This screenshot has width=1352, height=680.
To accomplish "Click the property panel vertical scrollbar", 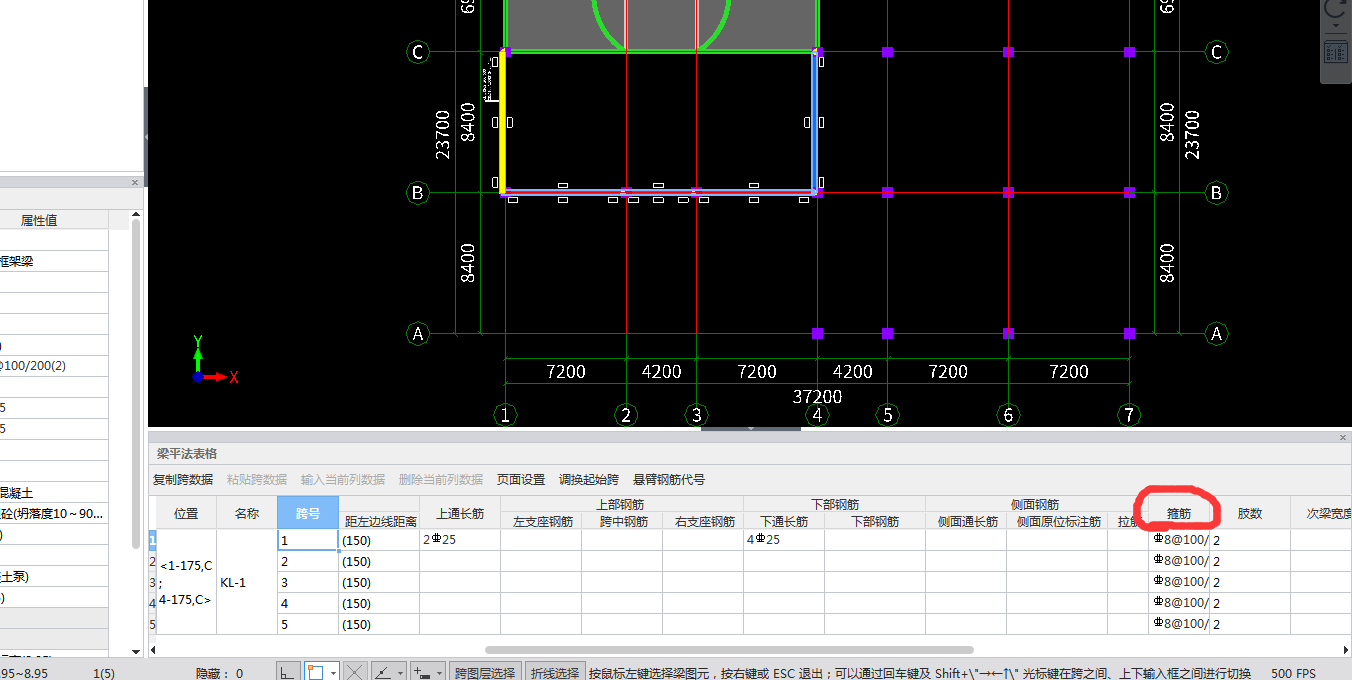I will pyautogui.click(x=136, y=384).
